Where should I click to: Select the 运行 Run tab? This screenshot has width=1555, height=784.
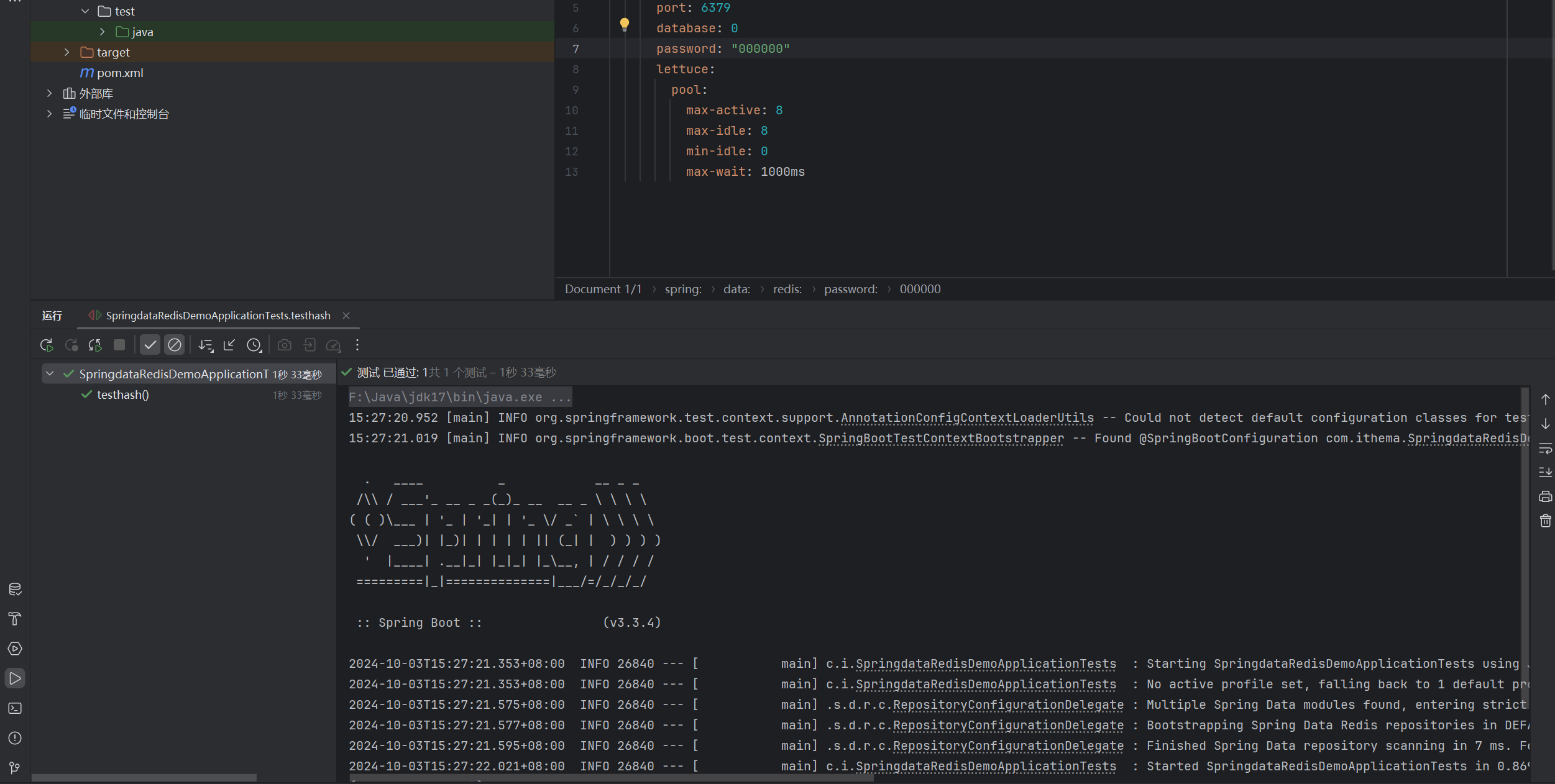coord(51,315)
